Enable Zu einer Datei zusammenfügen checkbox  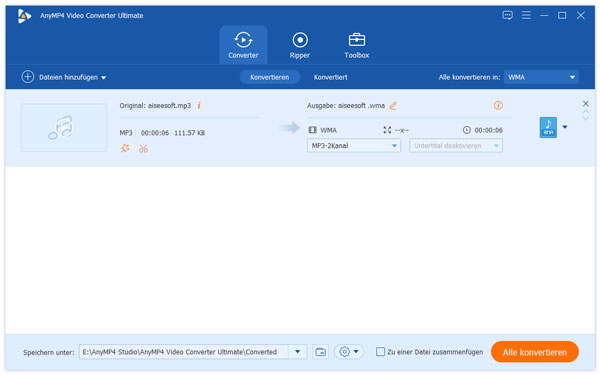coord(380,352)
